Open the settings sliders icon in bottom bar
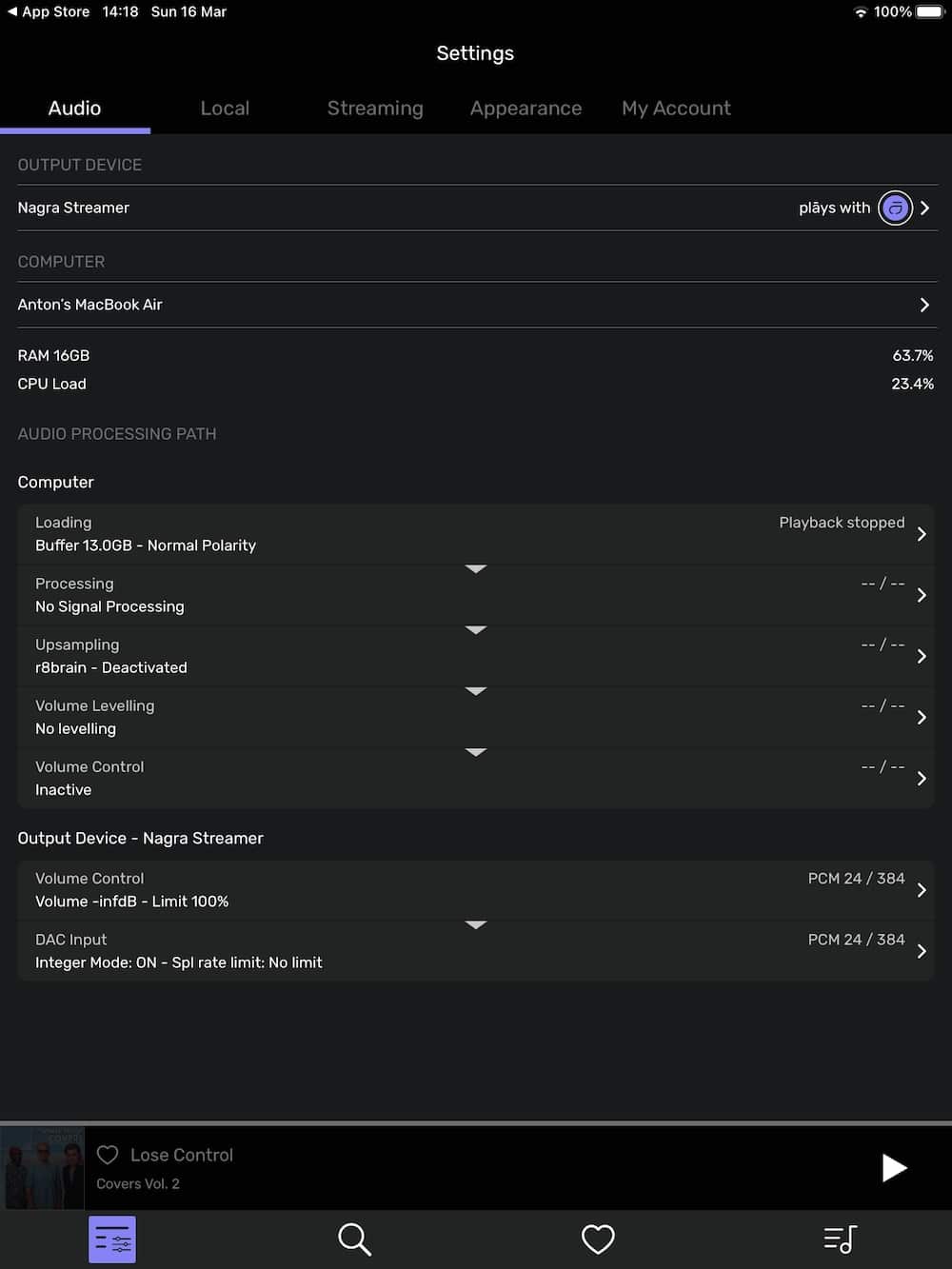This screenshot has height=1269, width=952. pyautogui.click(x=112, y=1239)
